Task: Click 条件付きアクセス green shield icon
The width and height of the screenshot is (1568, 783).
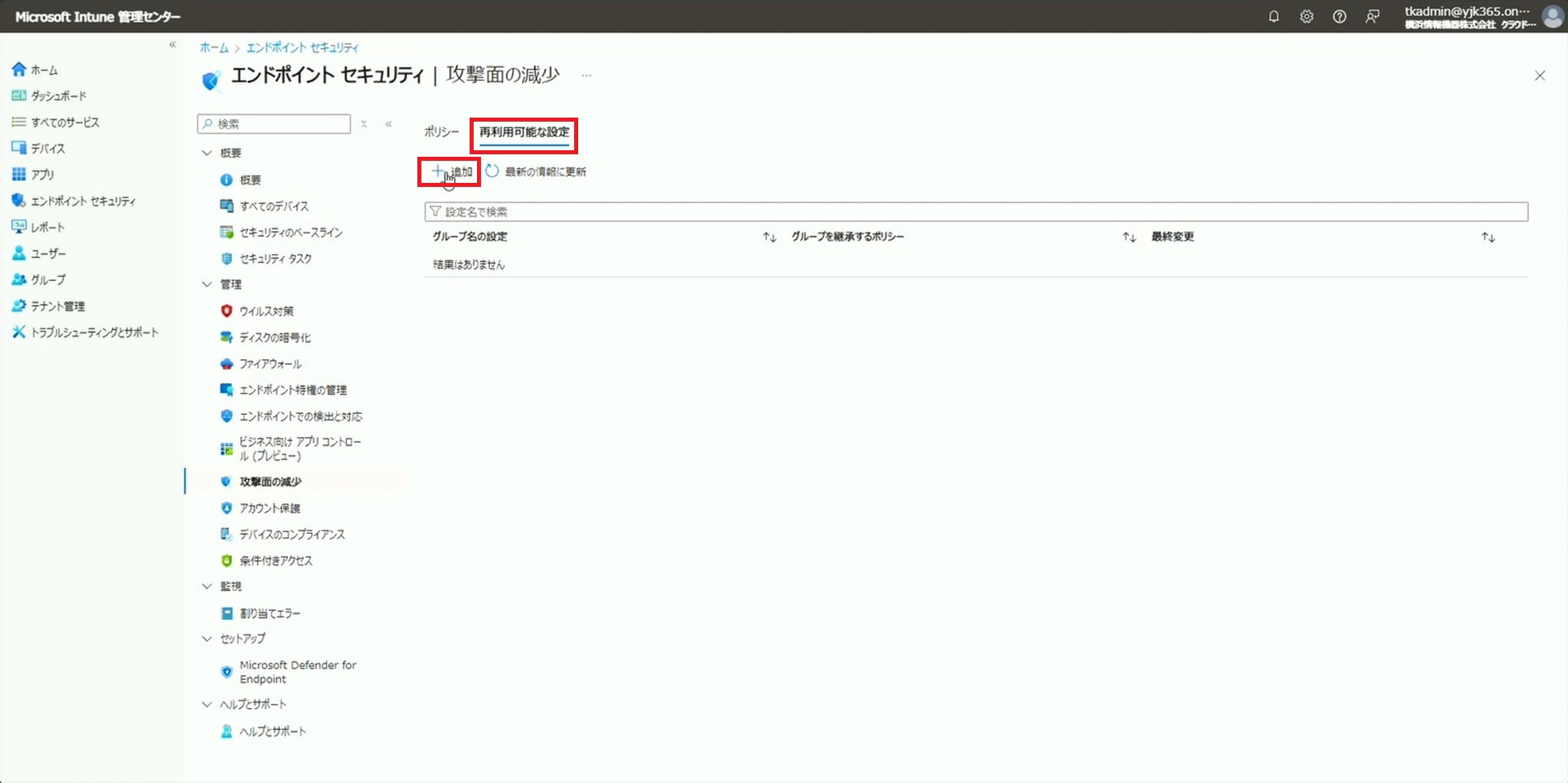Action: pos(226,560)
